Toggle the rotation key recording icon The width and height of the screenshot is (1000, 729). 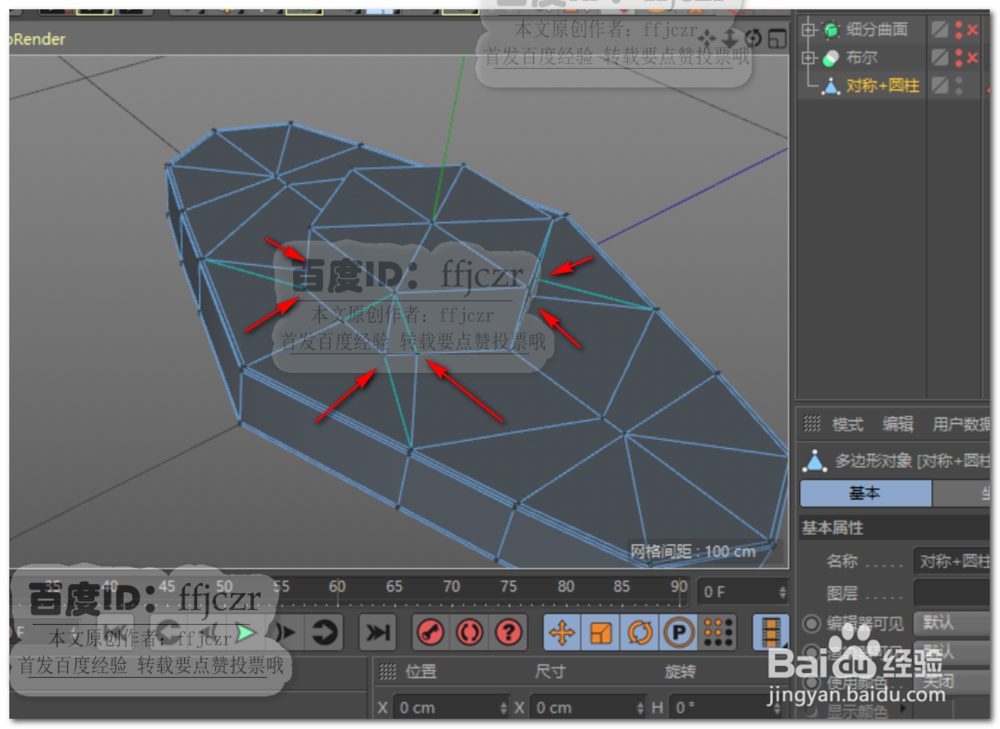[x=640, y=633]
